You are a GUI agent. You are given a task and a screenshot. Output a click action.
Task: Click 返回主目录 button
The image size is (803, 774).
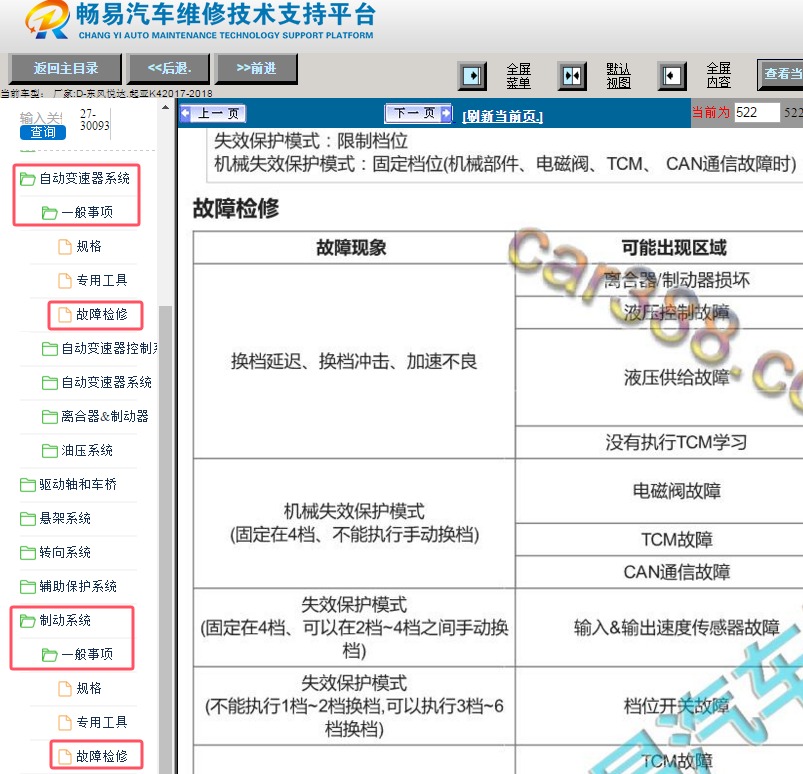tap(65, 69)
